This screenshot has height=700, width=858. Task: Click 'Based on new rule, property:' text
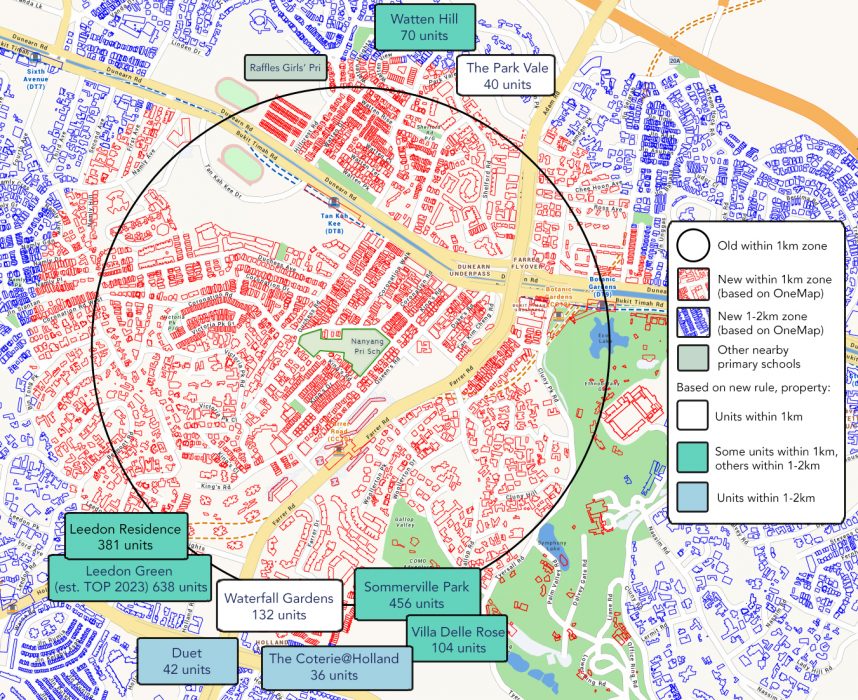(753, 387)
